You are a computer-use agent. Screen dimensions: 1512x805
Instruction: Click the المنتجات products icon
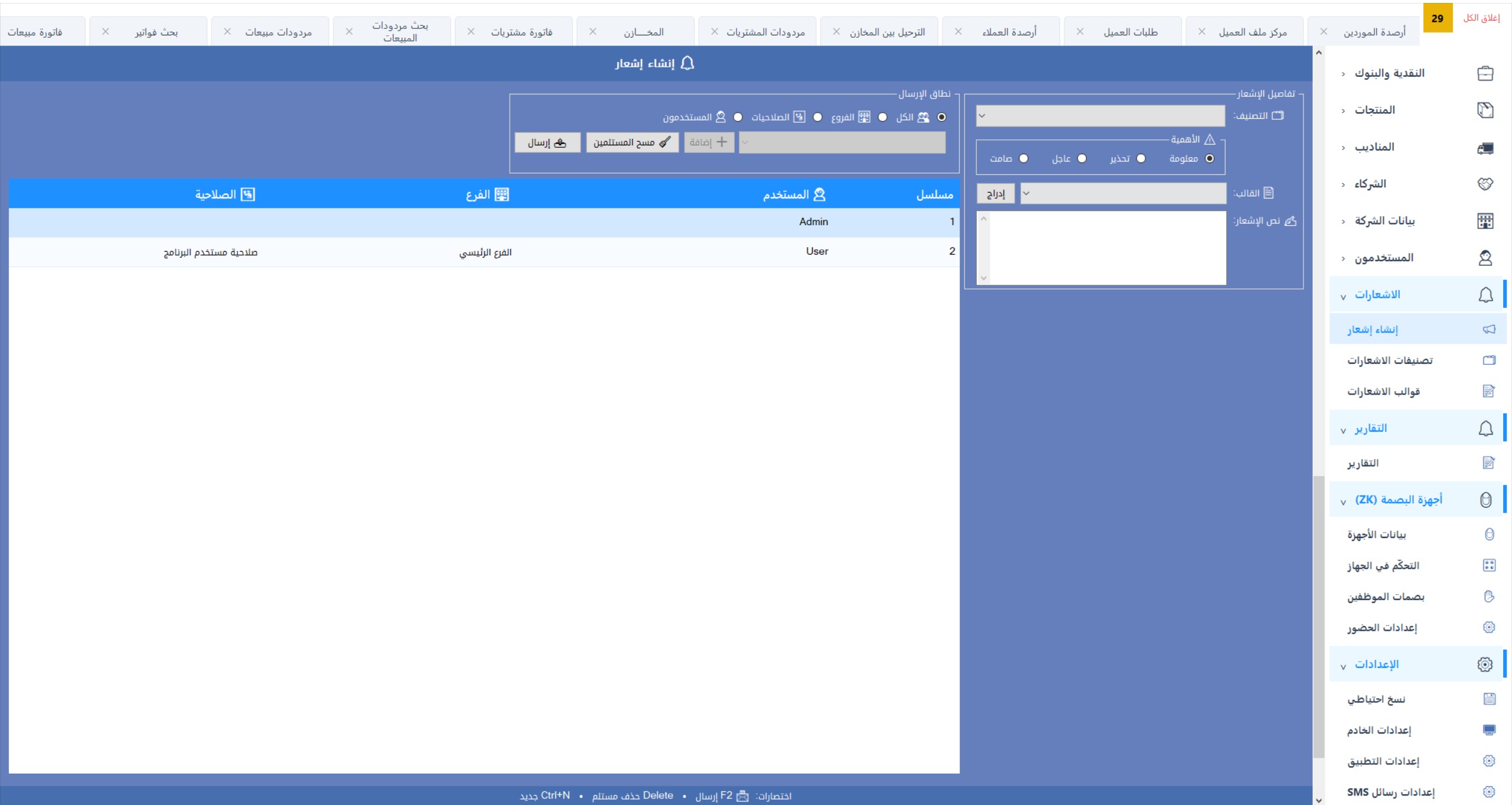pos(1485,110)
